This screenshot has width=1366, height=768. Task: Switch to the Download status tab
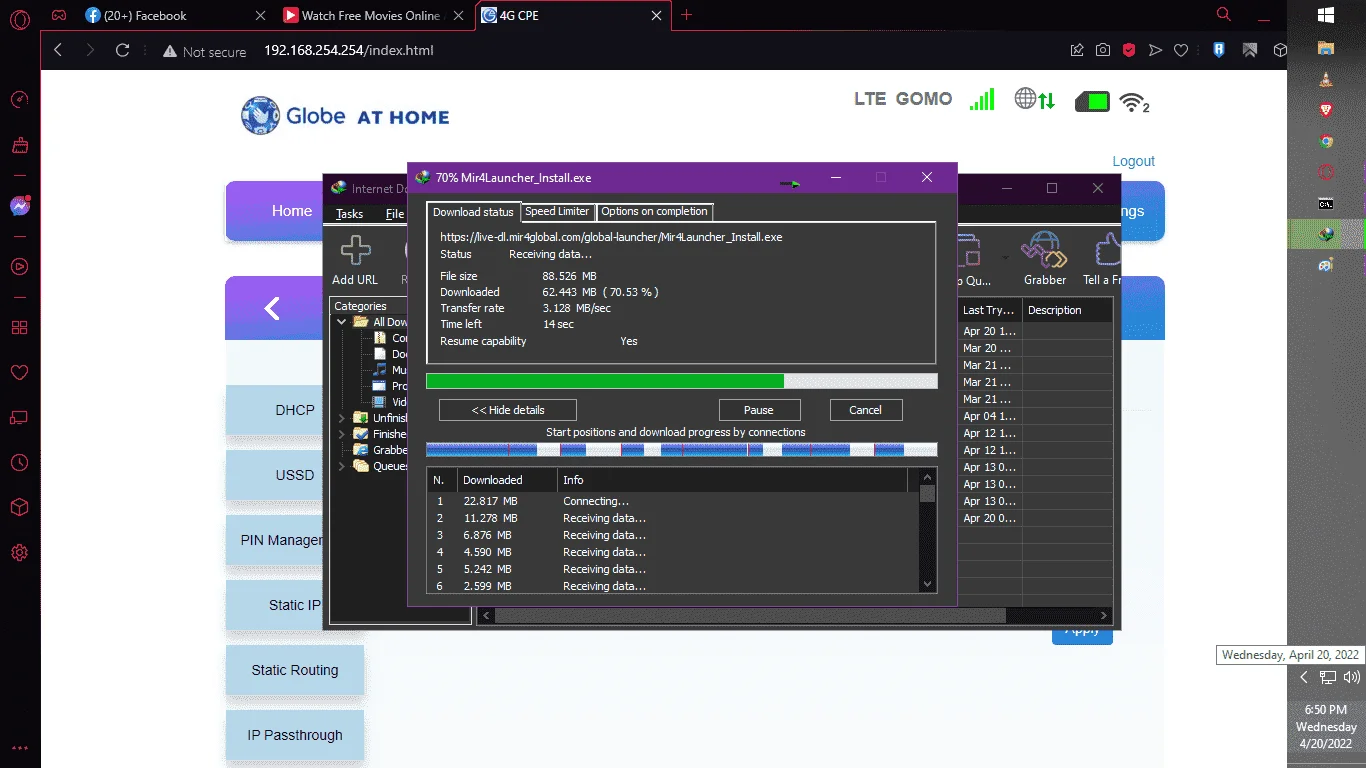click(473, 212)
